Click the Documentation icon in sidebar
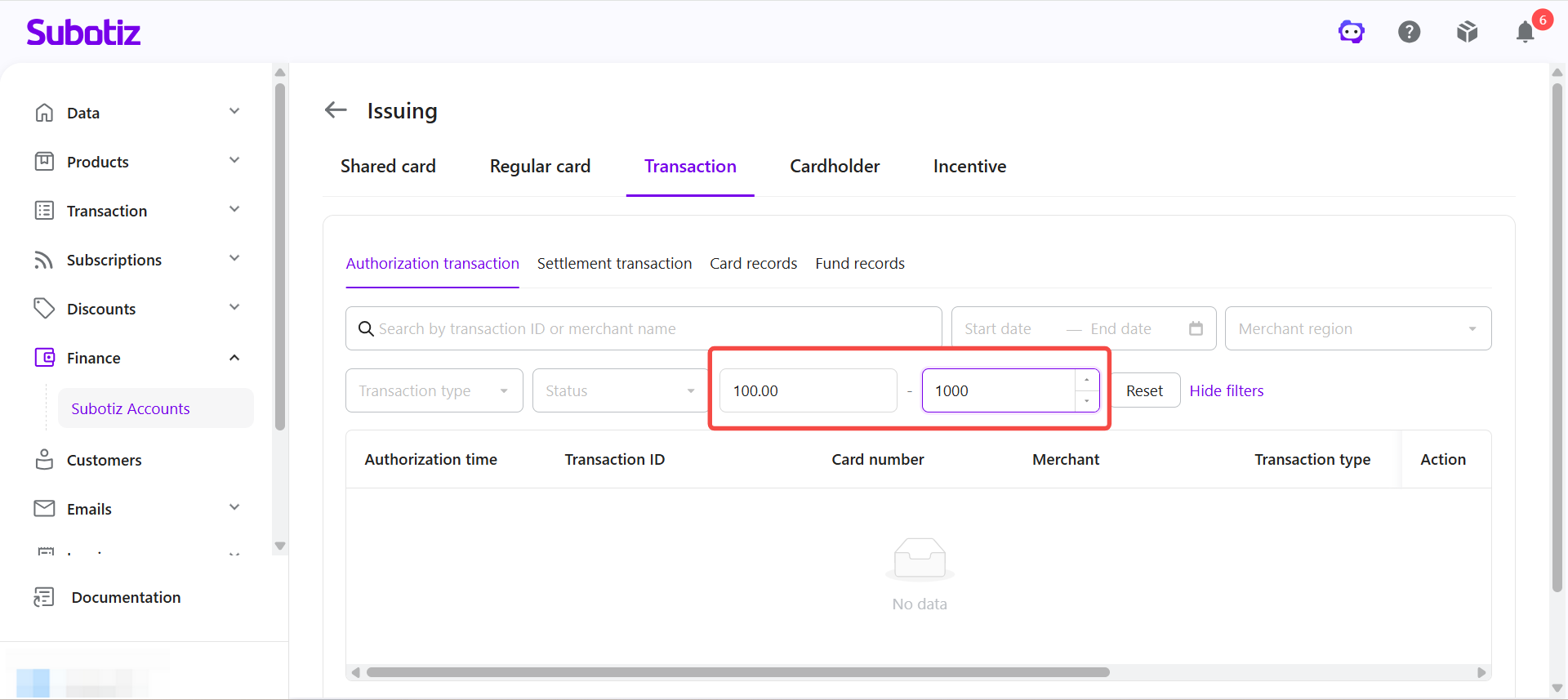Image resolution: width=1568 pixels, height=700 pixels. pos(44,597)
